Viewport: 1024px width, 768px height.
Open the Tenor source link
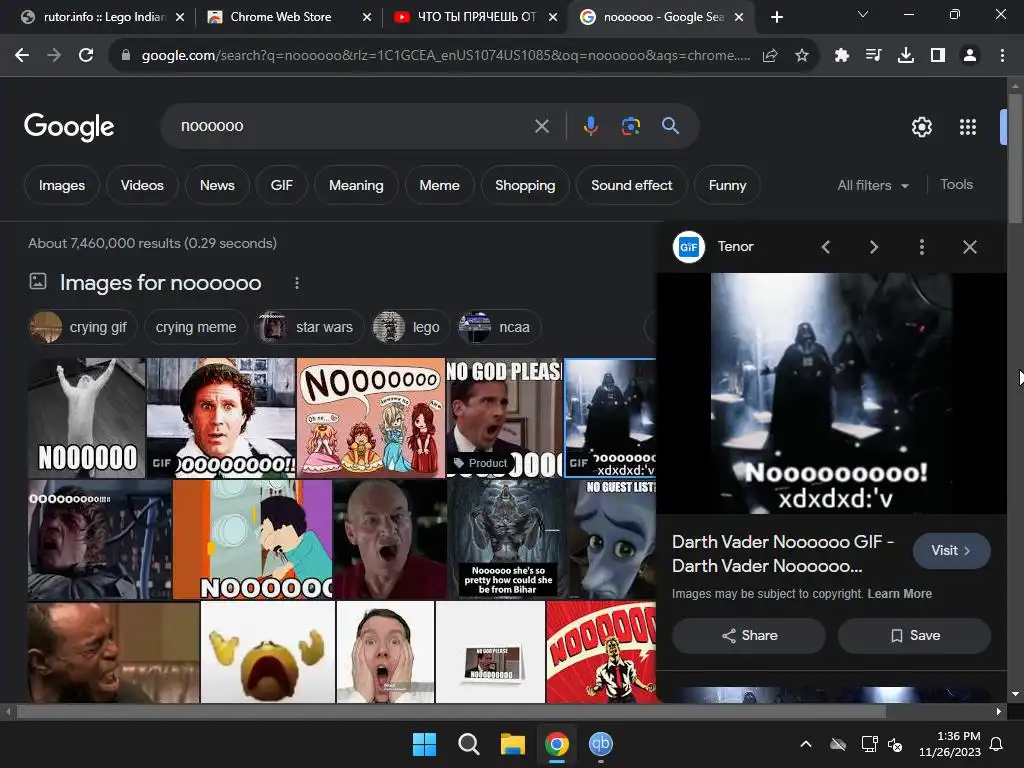pyautogui.click(x=713, y=247)
